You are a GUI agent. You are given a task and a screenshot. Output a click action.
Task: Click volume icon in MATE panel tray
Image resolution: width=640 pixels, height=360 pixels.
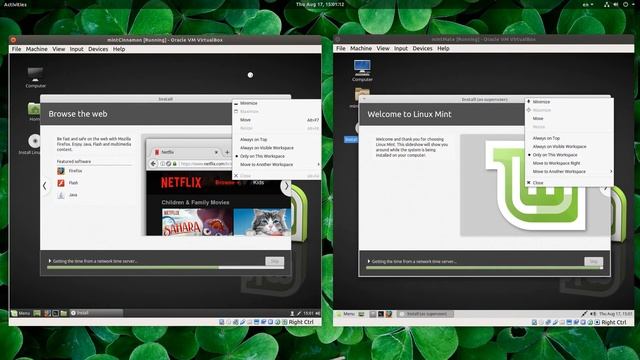coord(593,314)
